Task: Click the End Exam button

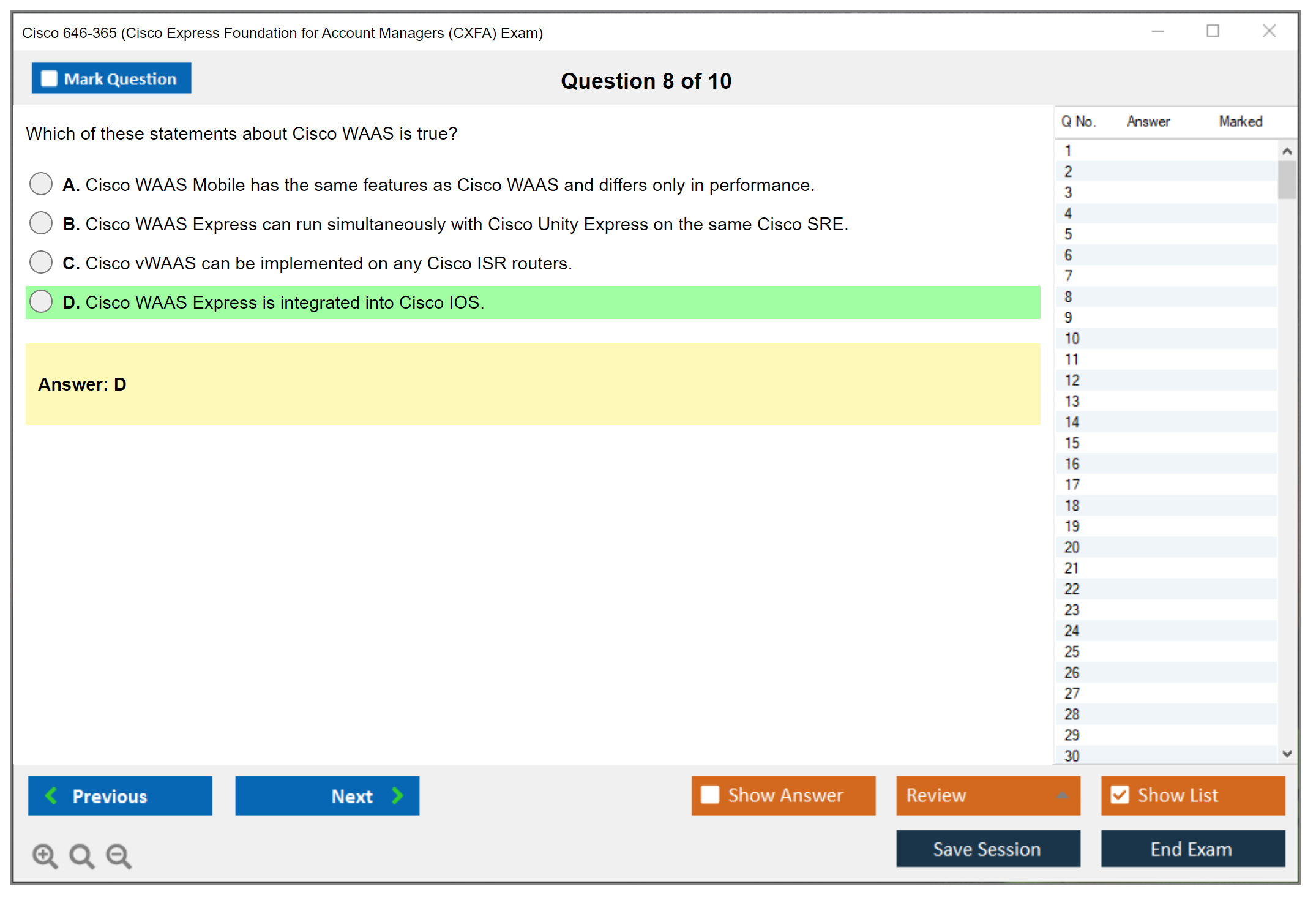Action: pos(1192,849)
